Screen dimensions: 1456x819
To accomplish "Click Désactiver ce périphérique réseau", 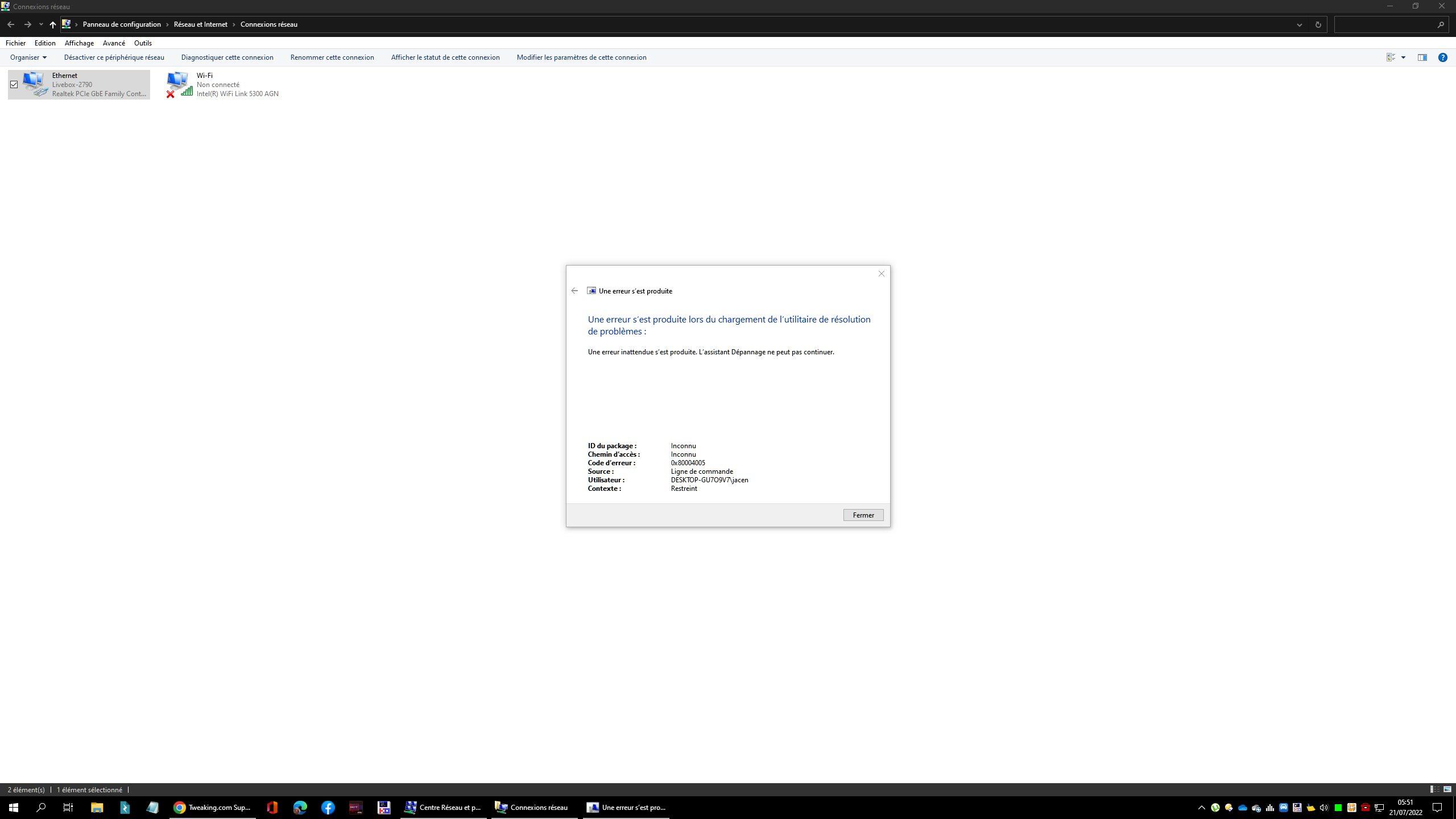I will (114, 57).
